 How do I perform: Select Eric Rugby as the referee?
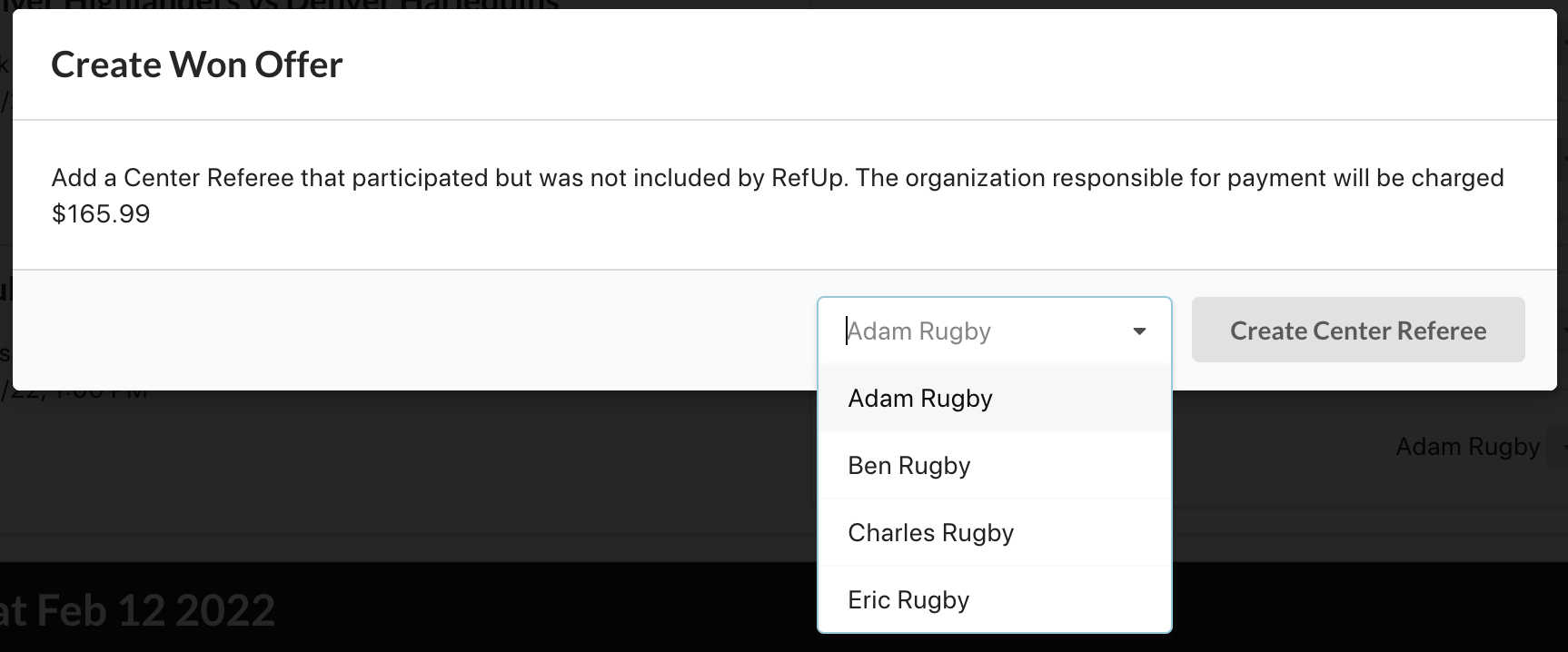[908, 600]
